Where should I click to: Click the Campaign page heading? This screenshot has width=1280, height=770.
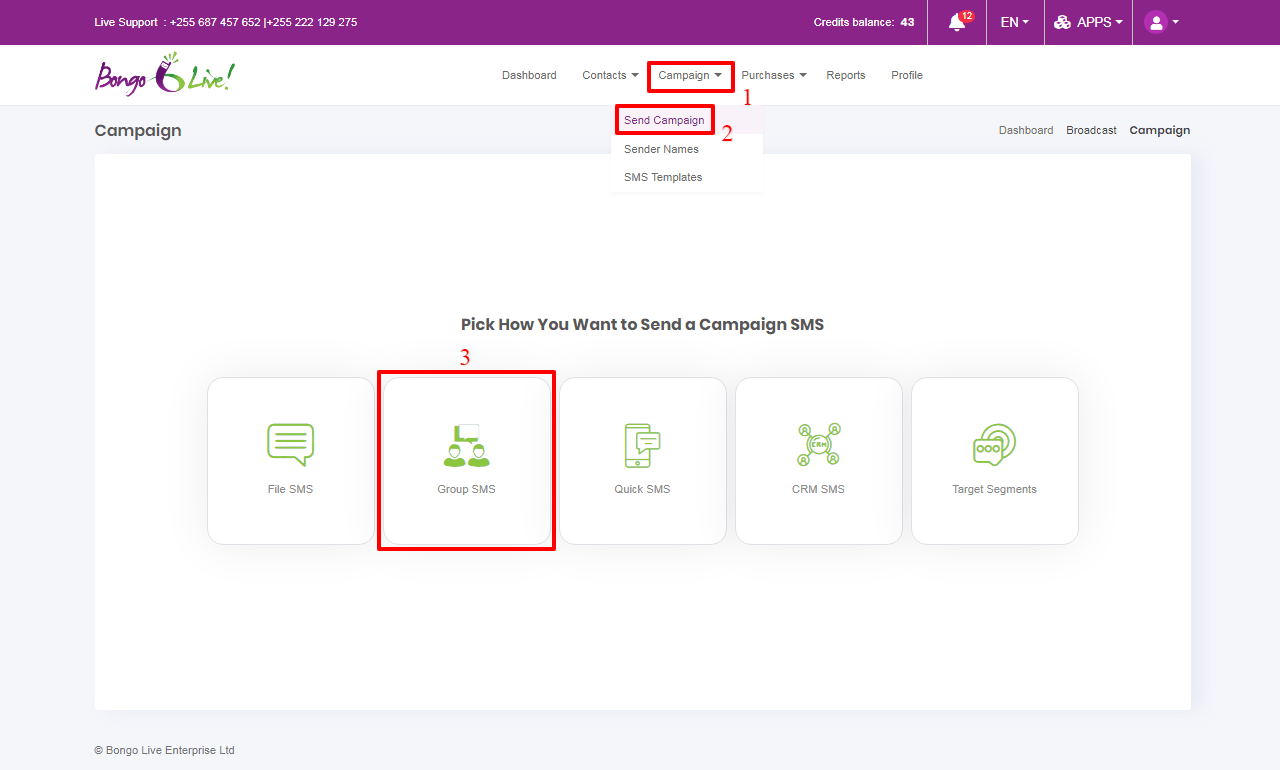(138, 130)
